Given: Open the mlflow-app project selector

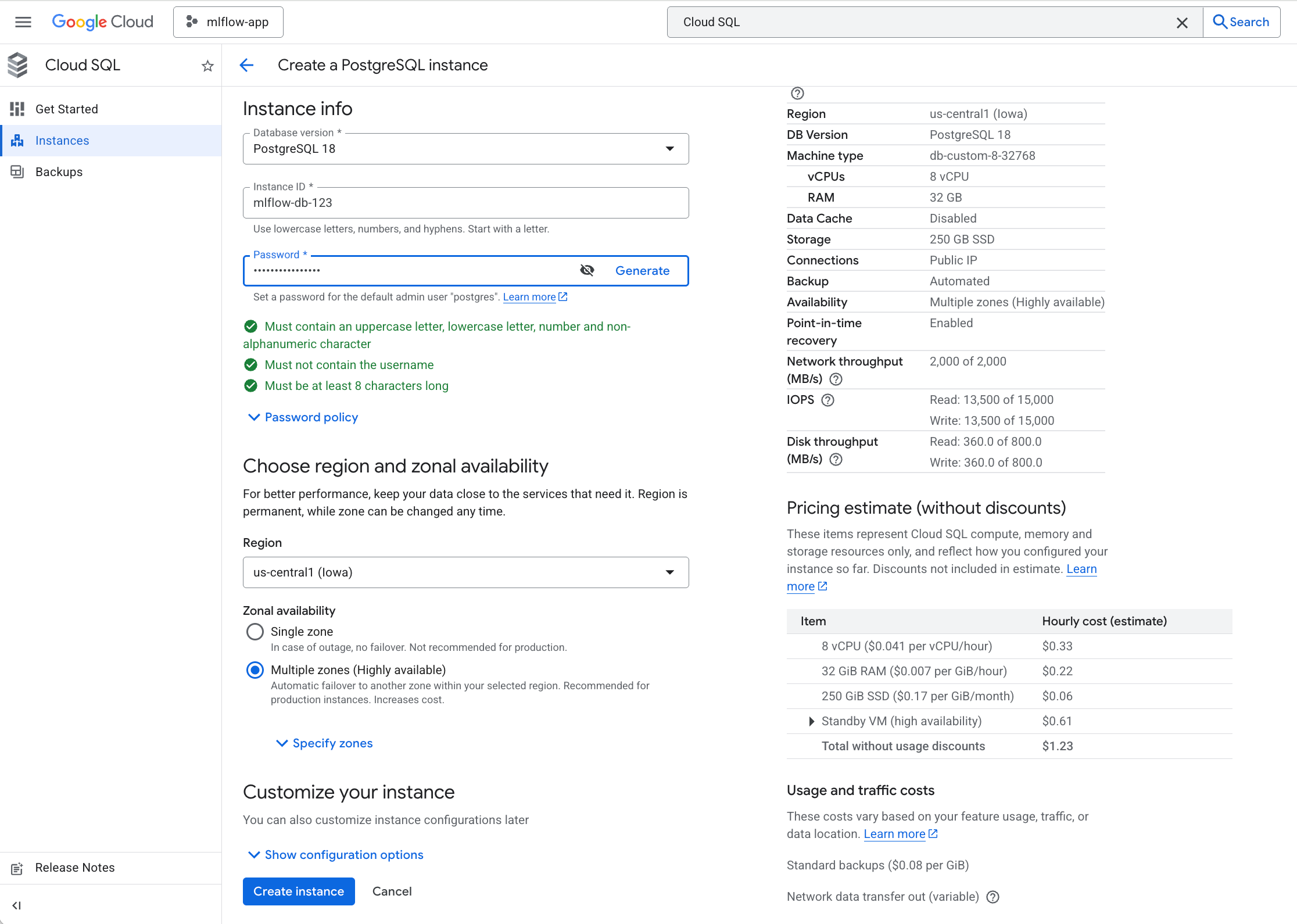Looking at the screenshot, I should (228, 22).
